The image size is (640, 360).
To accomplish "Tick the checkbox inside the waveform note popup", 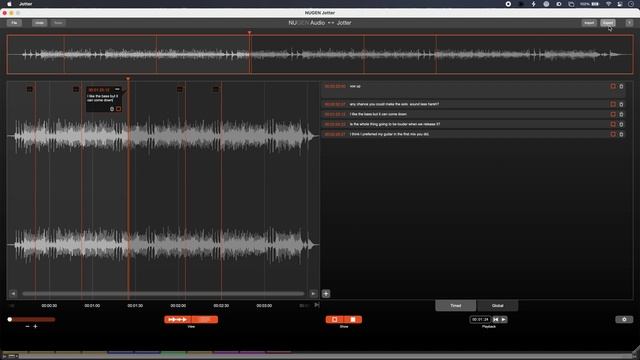I will [x=118, y=109].
